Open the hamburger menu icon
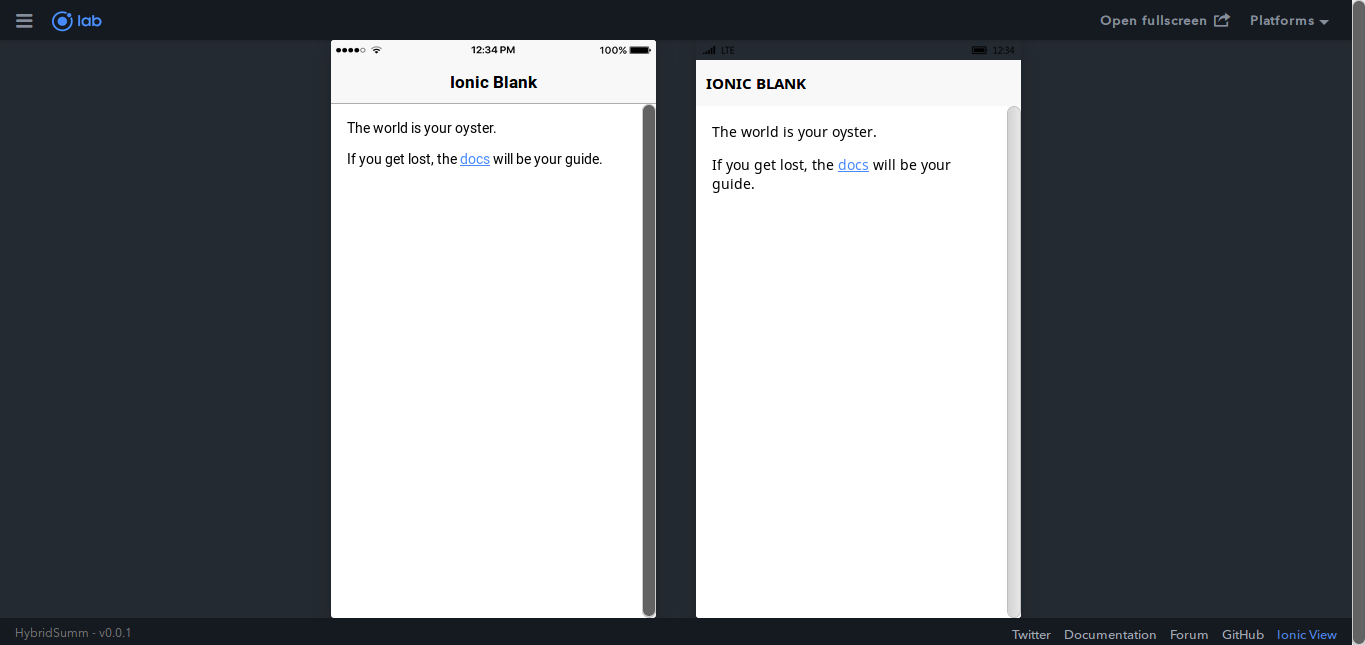 click(x=24, y=21)
